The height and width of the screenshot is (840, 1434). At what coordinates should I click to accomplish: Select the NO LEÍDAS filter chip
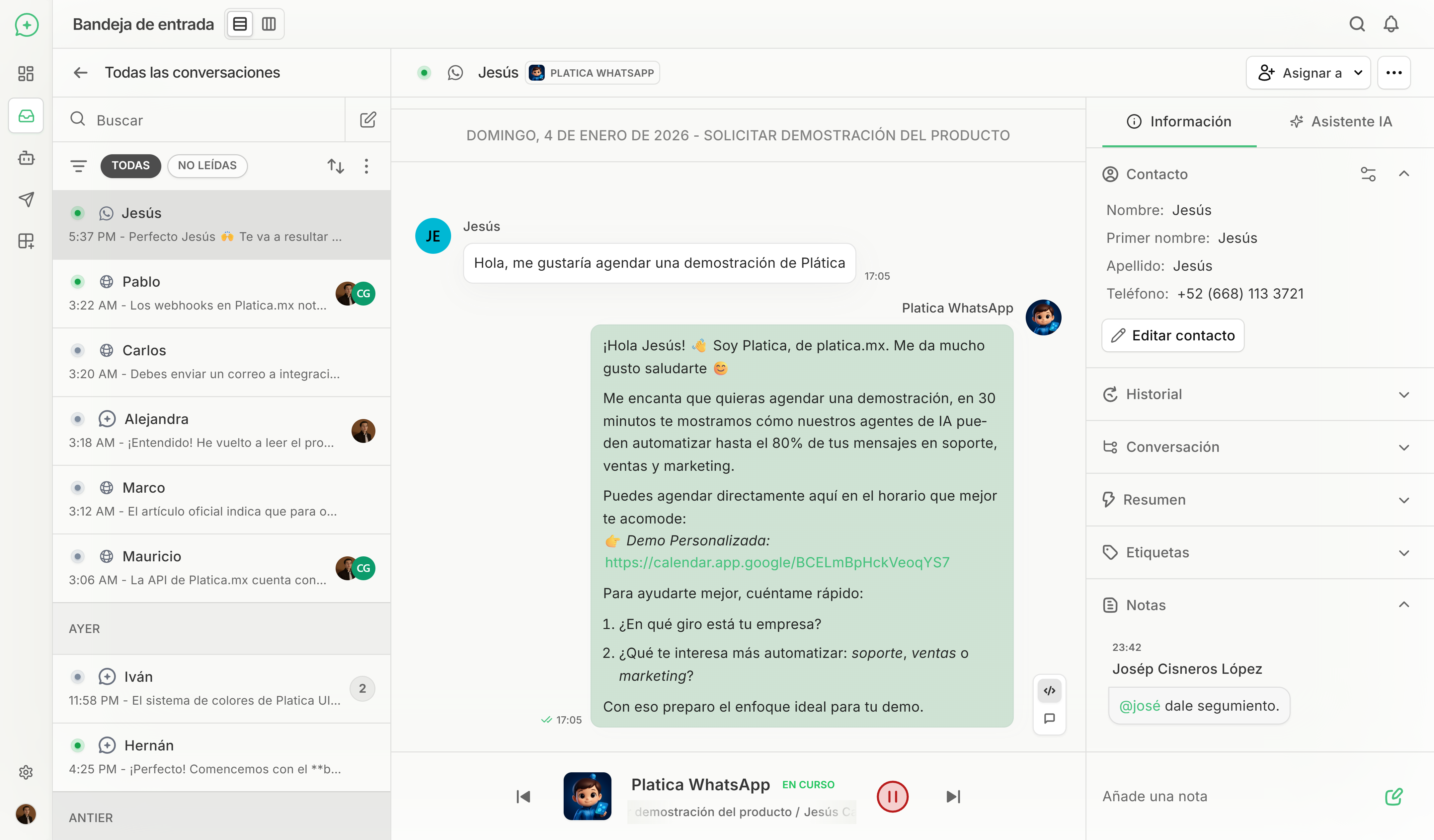point(207,166)
